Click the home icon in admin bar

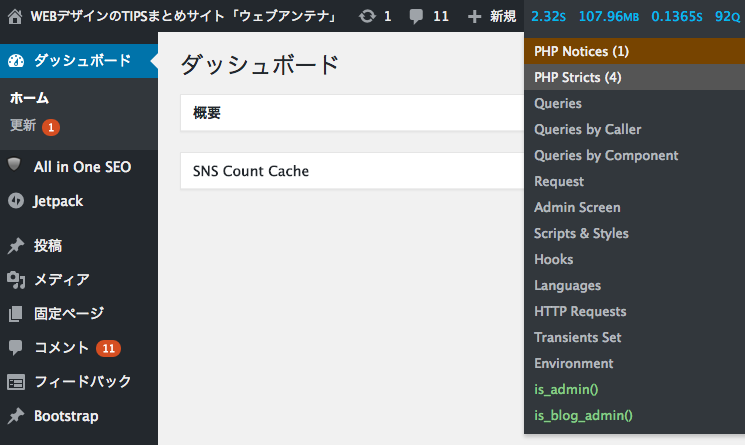(x=15, y=17)
